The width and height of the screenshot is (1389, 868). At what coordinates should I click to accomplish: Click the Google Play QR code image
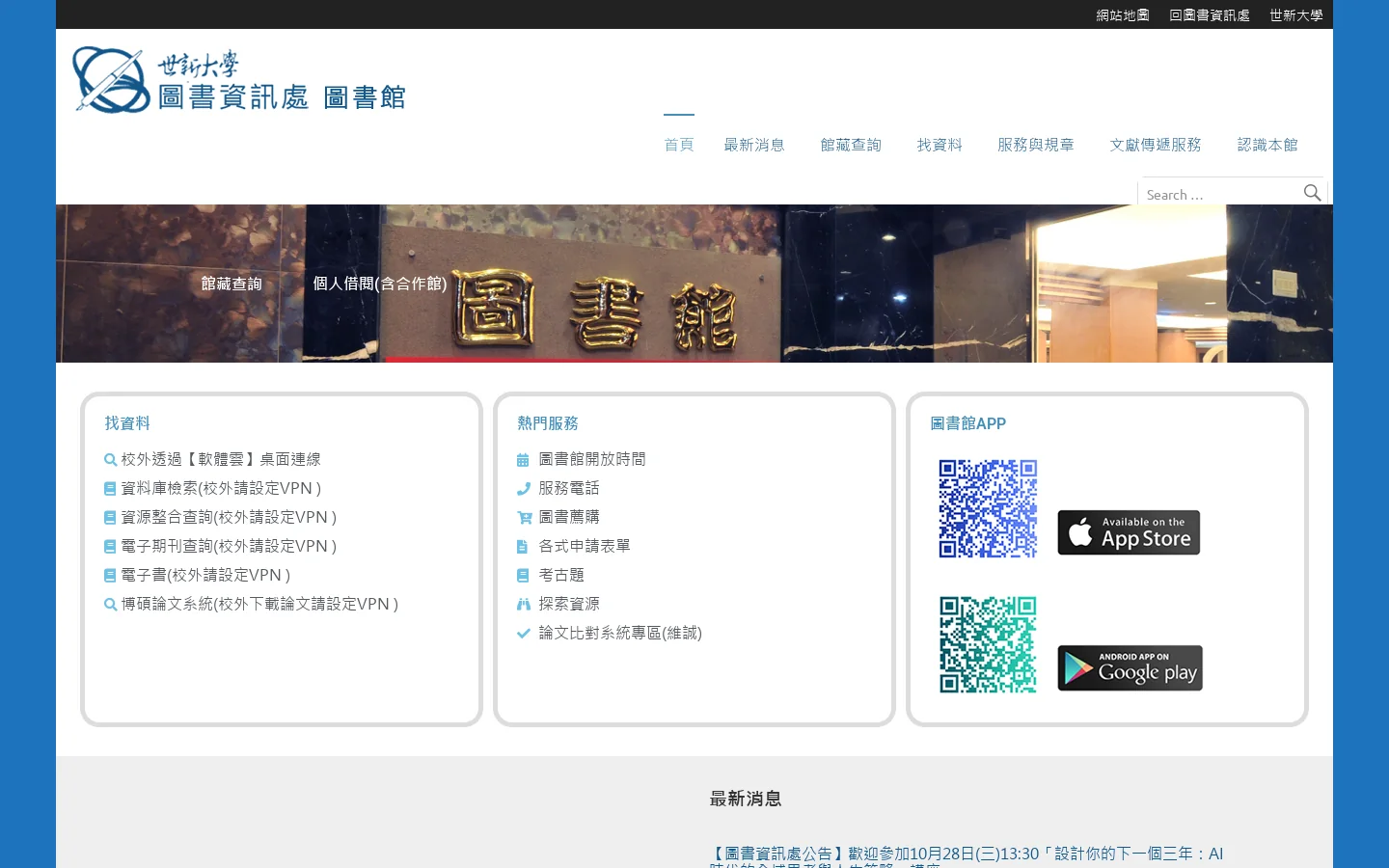988,644
